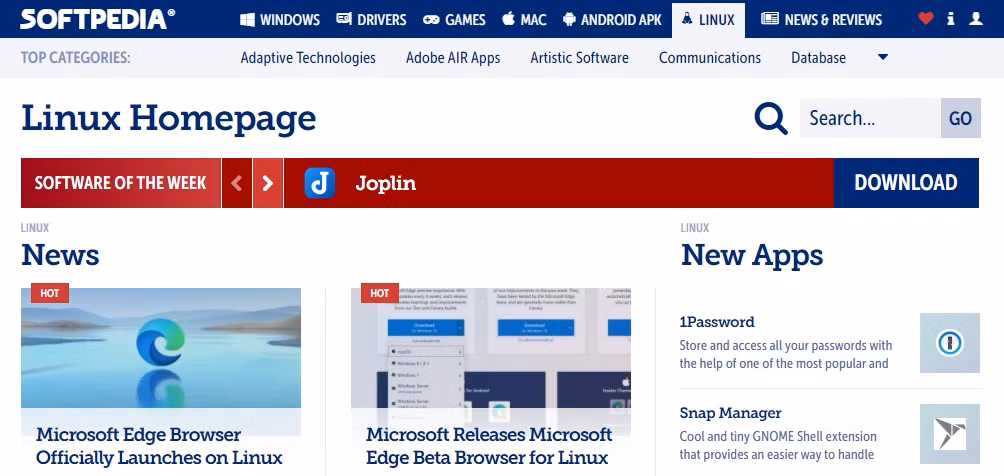Open the Edge browser lake thumbnail

click(161, 349)
